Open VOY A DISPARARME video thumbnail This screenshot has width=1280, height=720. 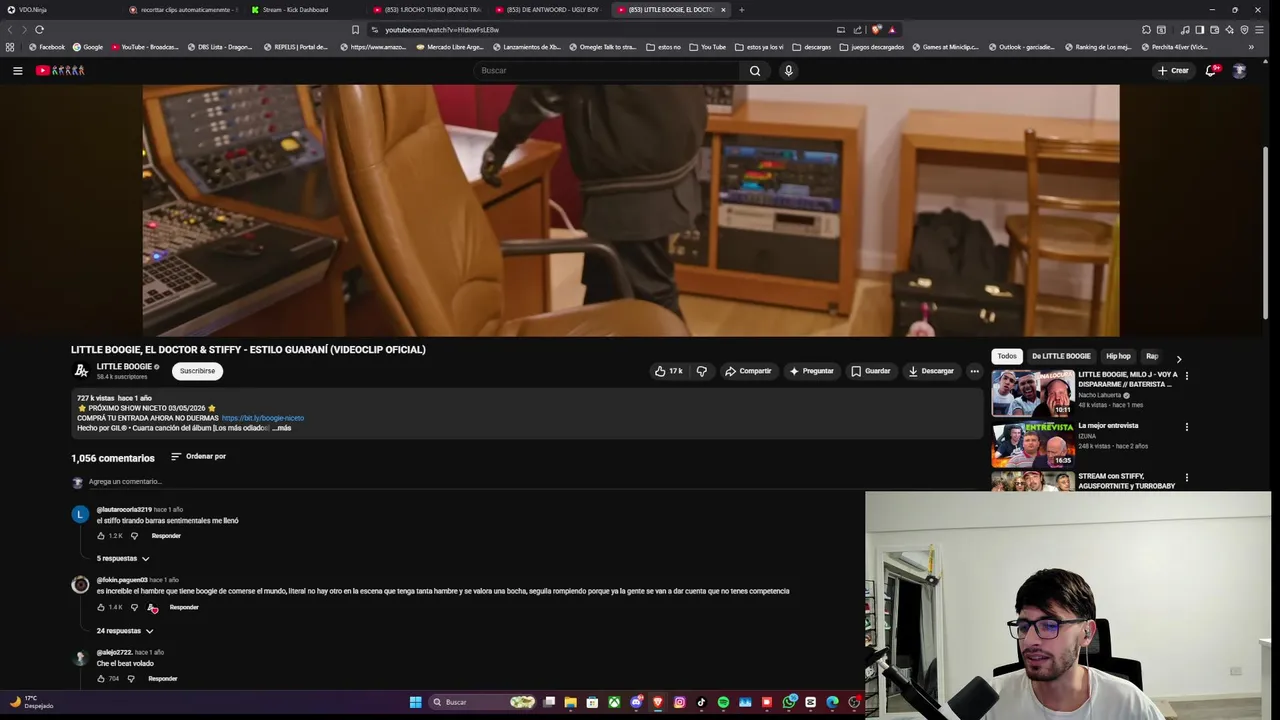tap(1032, 393)
